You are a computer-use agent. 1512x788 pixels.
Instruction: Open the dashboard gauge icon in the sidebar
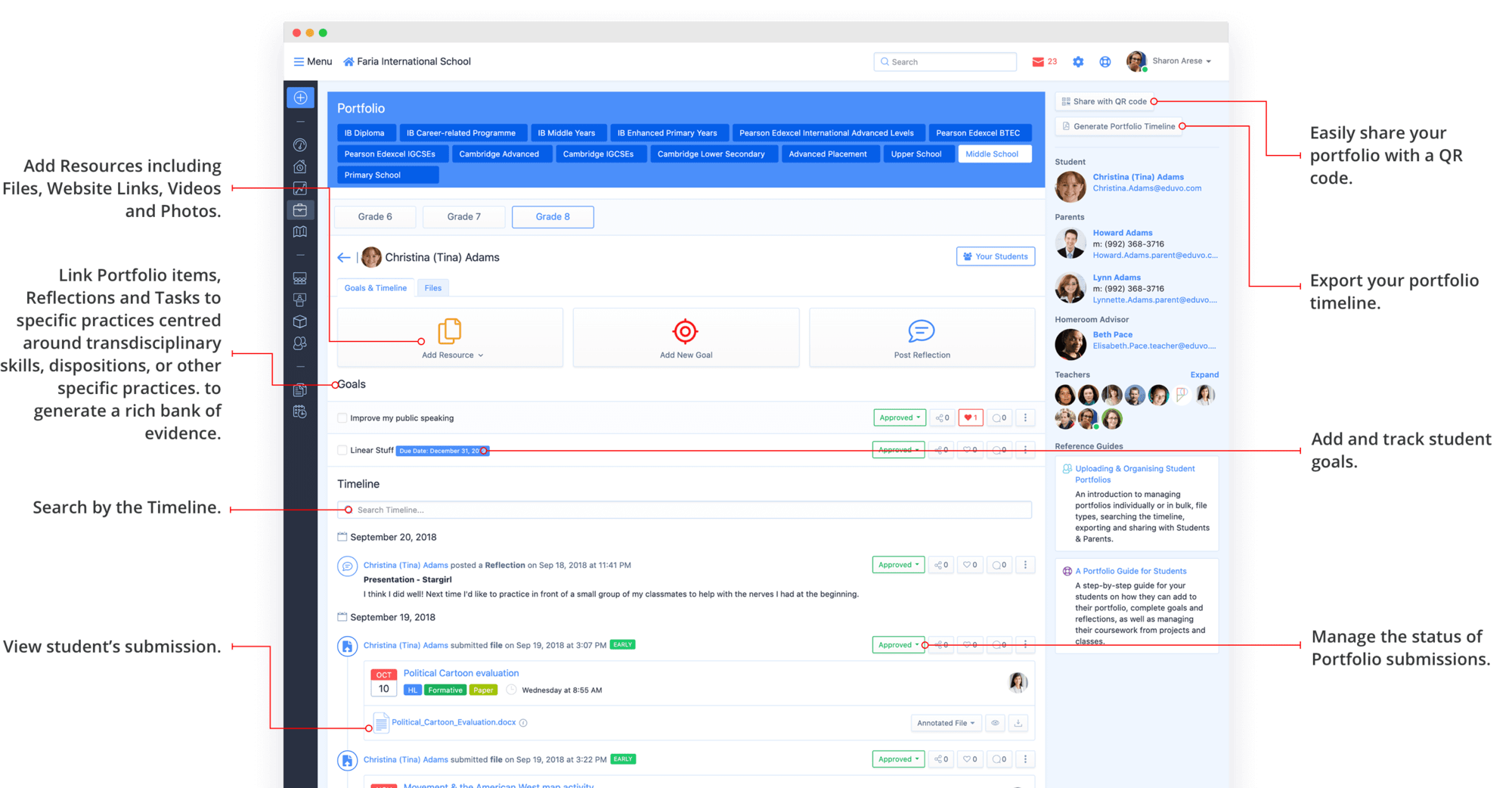click(x=300, y=144)
